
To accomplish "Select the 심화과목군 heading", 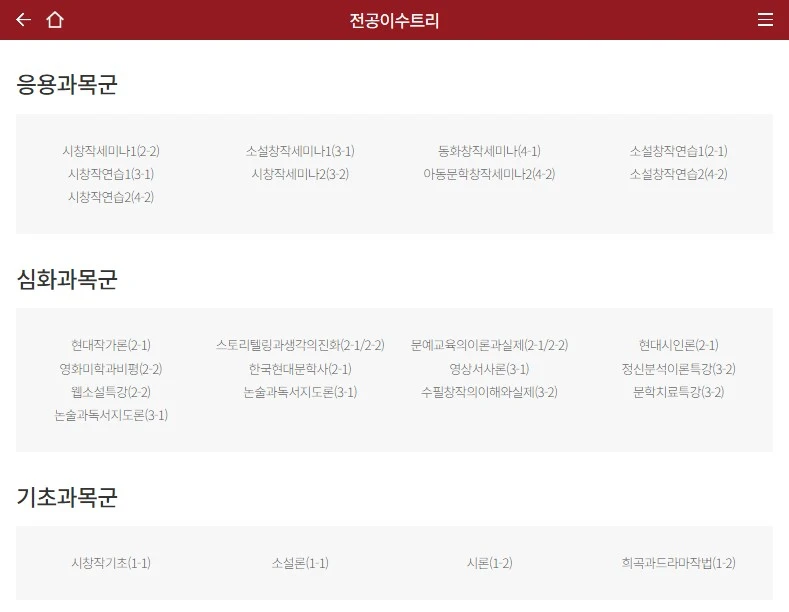I will tap(67, 279).
